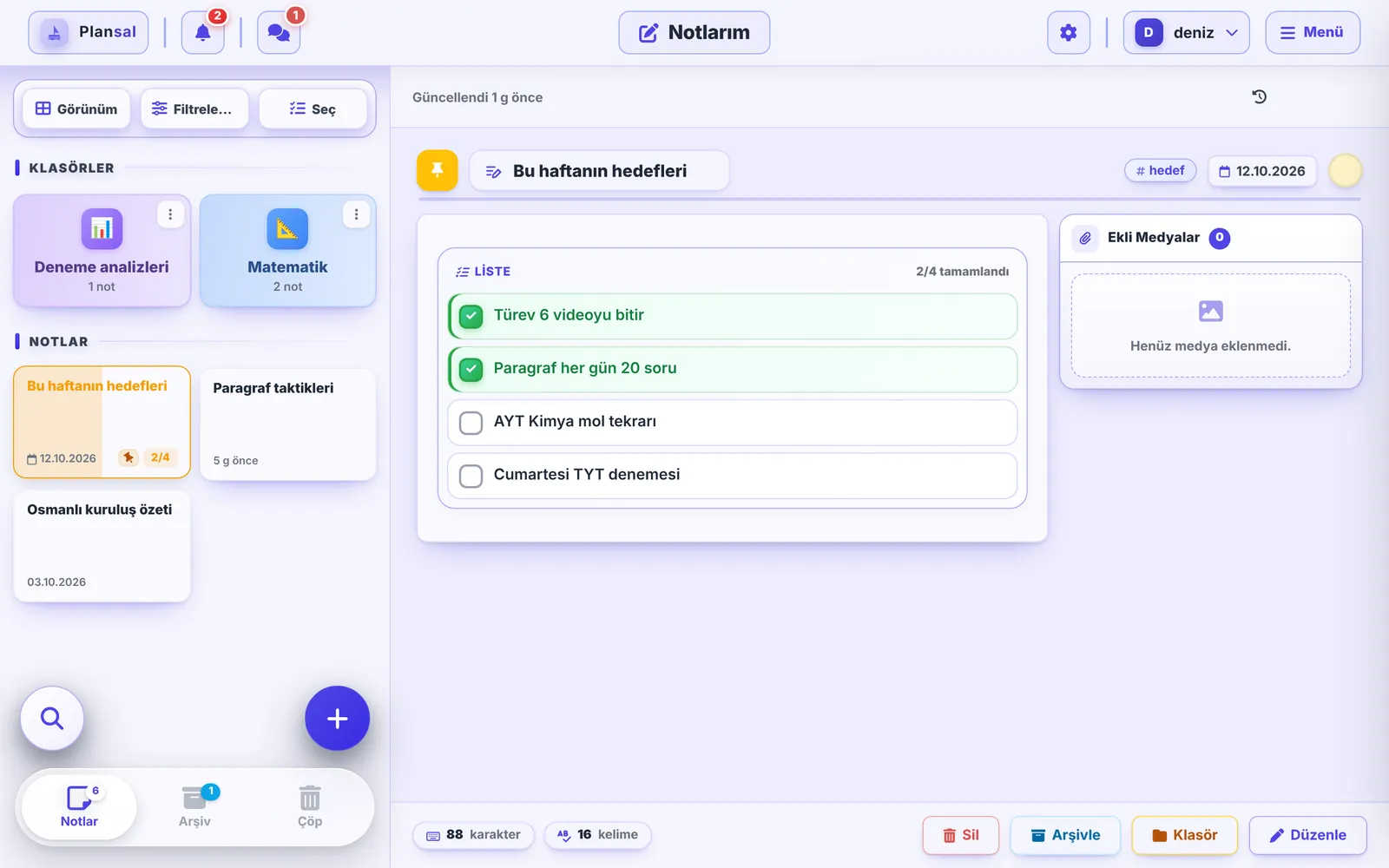Click the Klasör button
This screenshot has width=1389, height=868.
1184,835
